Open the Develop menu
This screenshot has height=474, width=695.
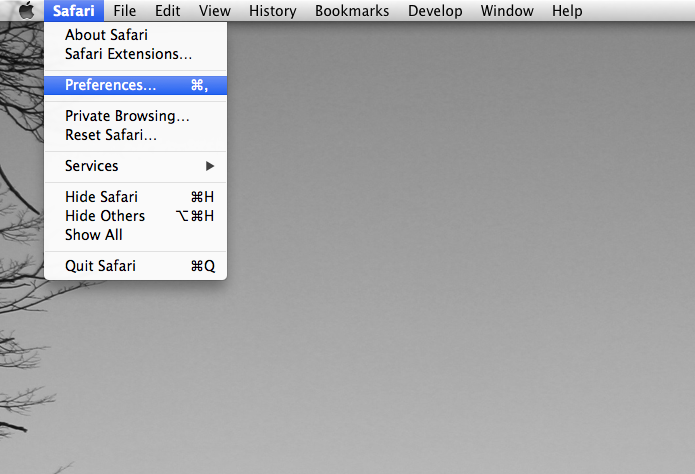[435, 10]
